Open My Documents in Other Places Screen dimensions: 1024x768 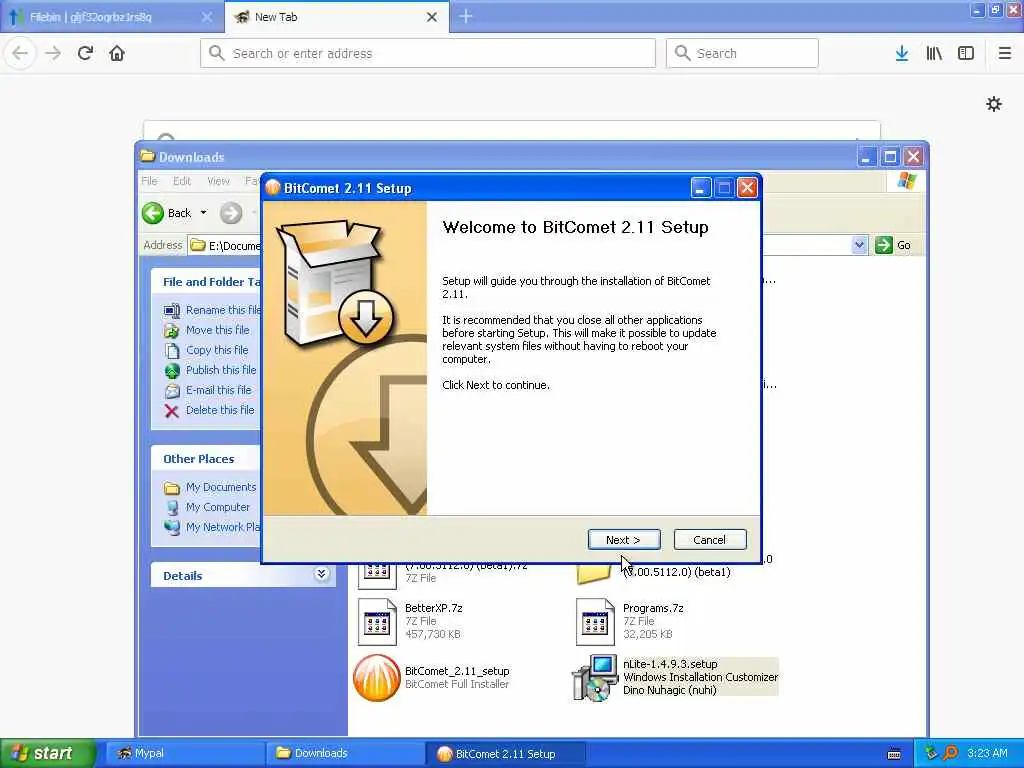coord(221,487)
